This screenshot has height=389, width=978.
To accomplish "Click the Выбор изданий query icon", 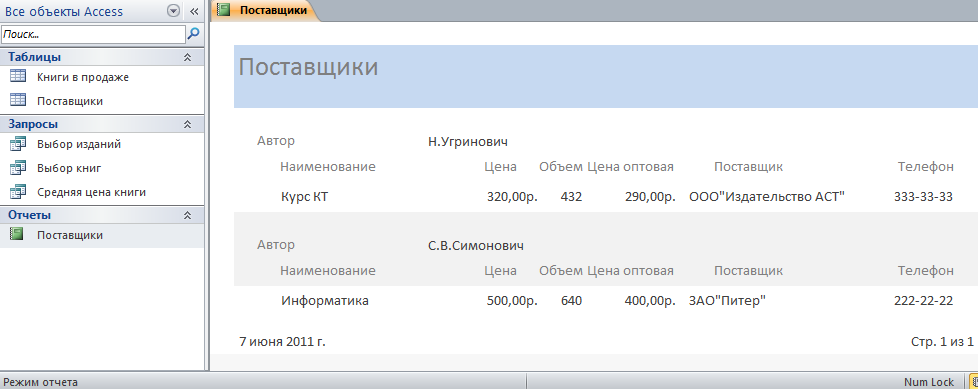I will coord(18,144).
